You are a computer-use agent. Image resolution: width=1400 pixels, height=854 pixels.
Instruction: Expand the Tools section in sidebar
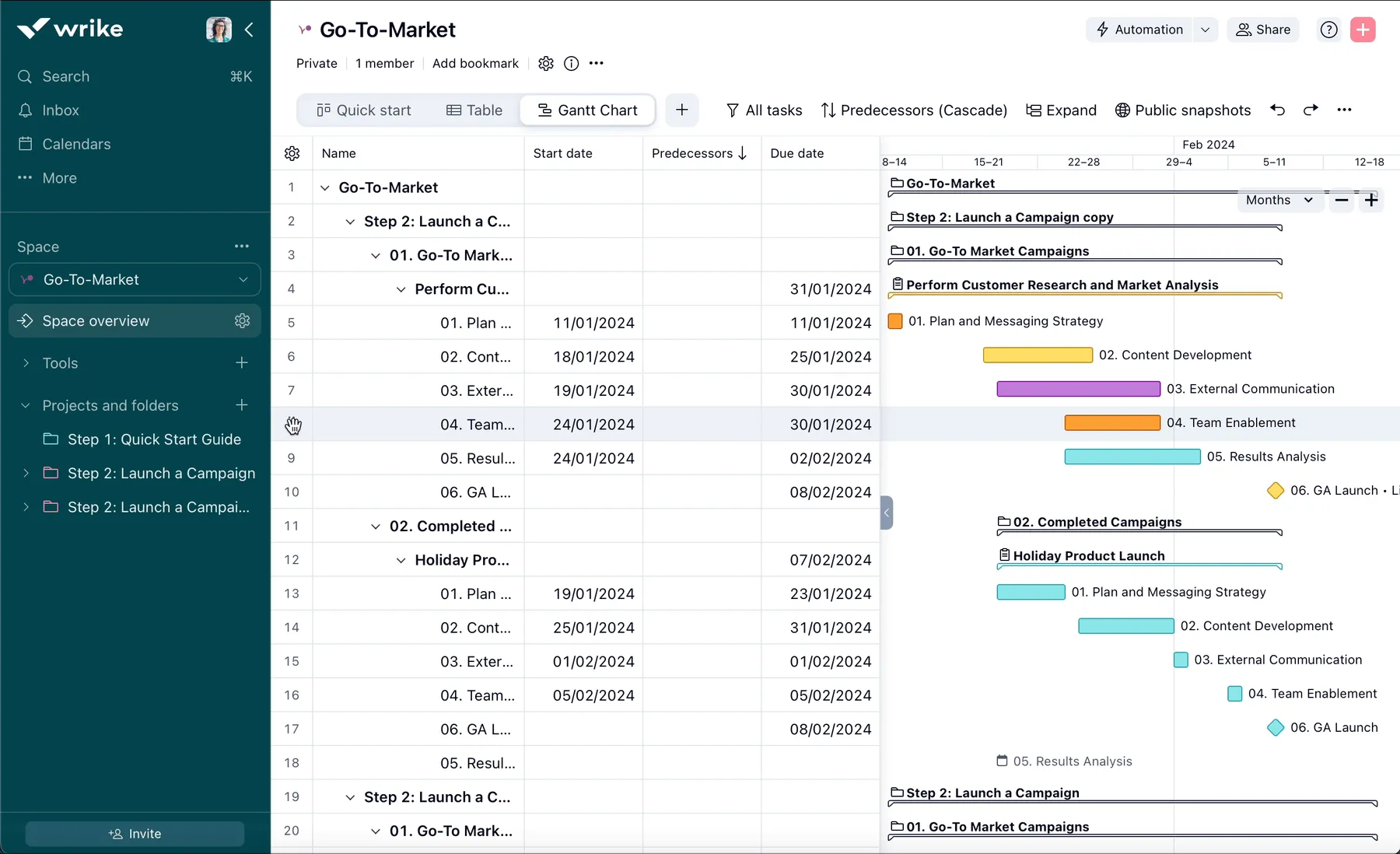pyautogui.click(x=26, y=362)
